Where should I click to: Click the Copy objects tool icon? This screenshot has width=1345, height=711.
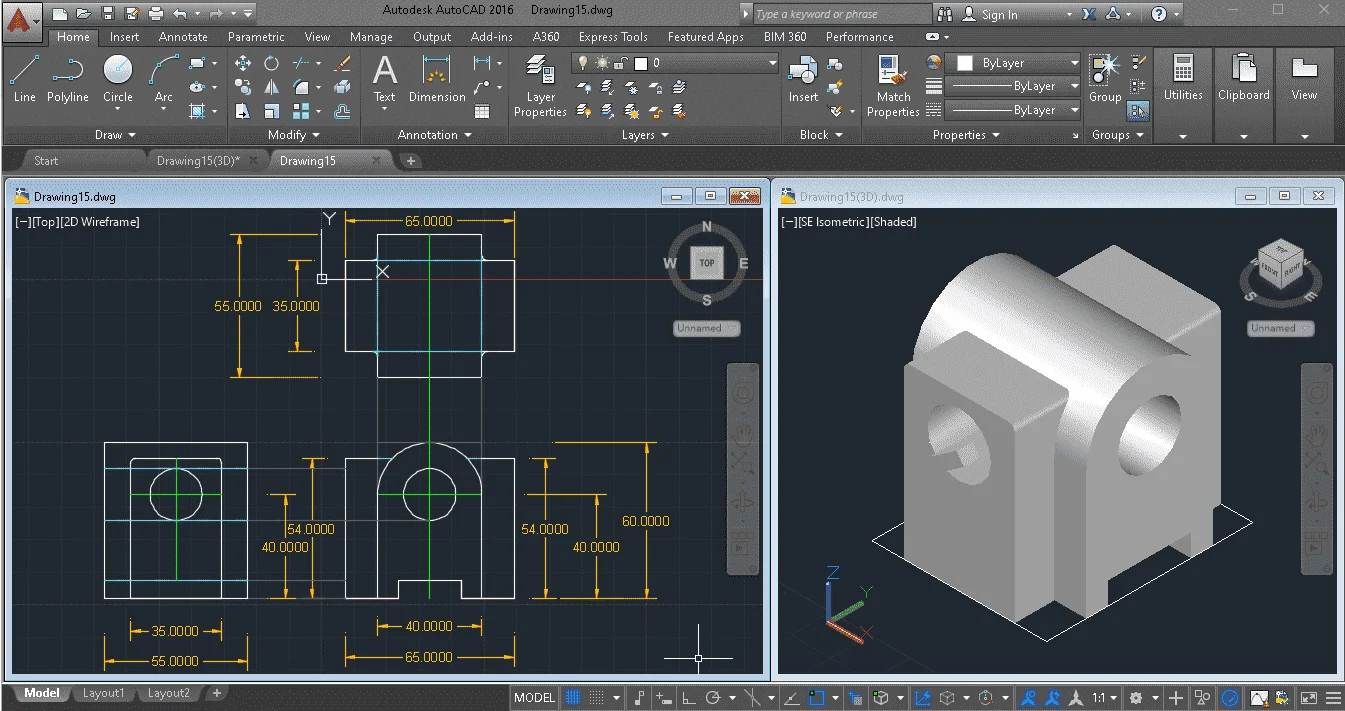[x=243, y=87]
